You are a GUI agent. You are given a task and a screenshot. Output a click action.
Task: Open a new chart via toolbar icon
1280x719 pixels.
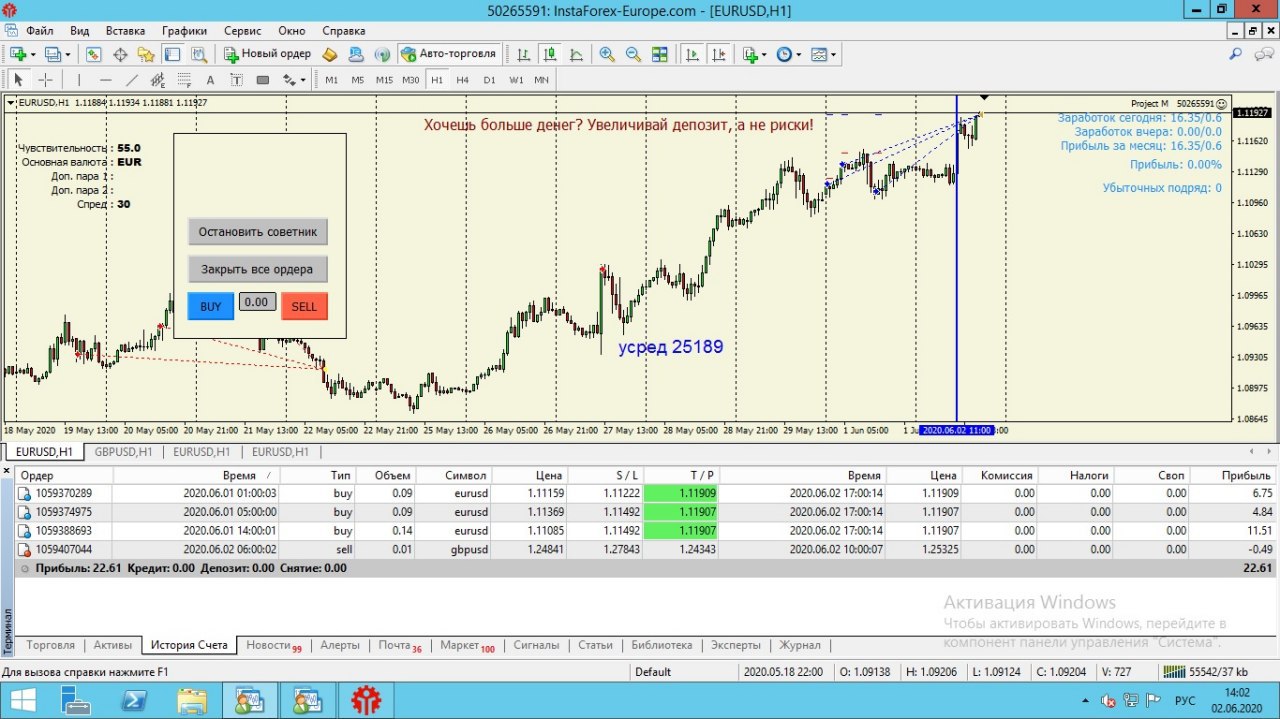coord(18,54)
